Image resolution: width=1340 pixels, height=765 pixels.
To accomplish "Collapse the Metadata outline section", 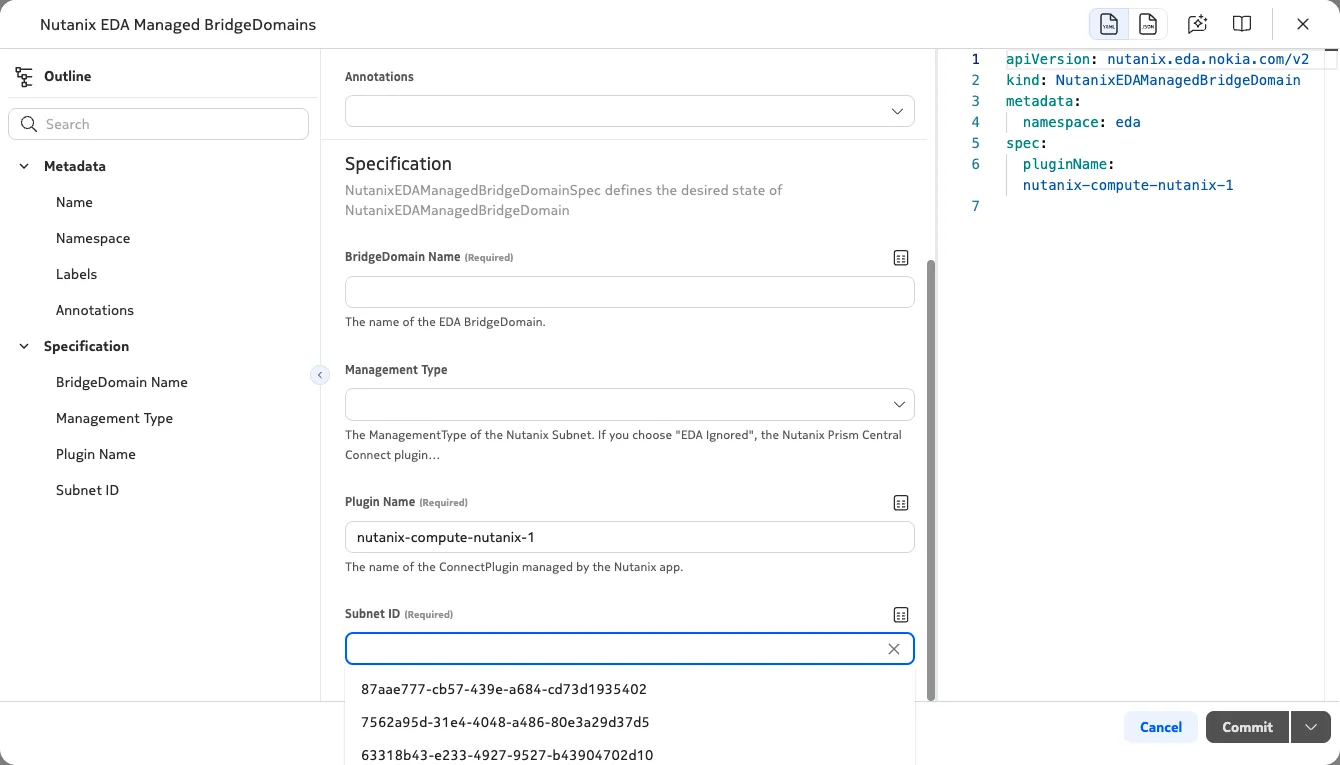I will [x=24, y=166].
